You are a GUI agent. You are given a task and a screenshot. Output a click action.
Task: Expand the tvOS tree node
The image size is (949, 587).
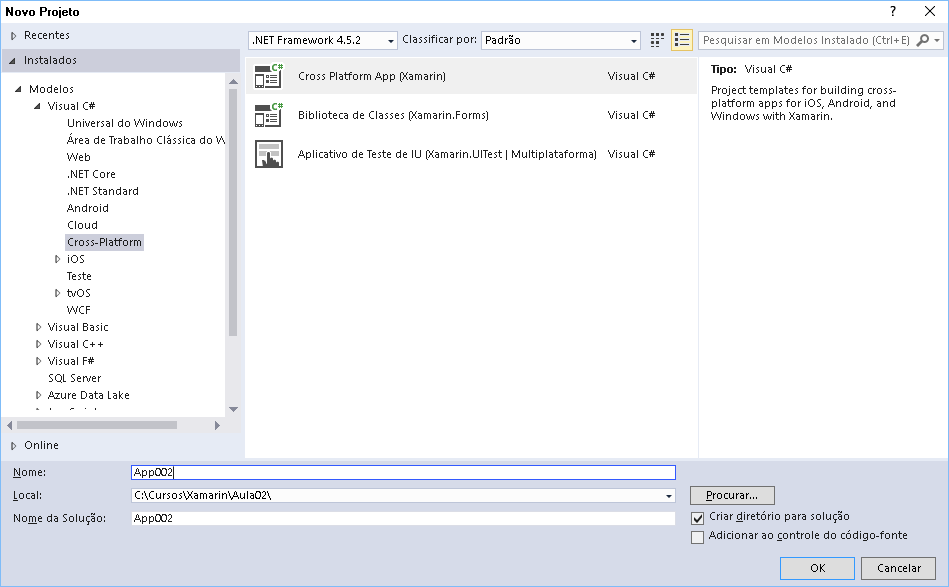tap(57, 293)
